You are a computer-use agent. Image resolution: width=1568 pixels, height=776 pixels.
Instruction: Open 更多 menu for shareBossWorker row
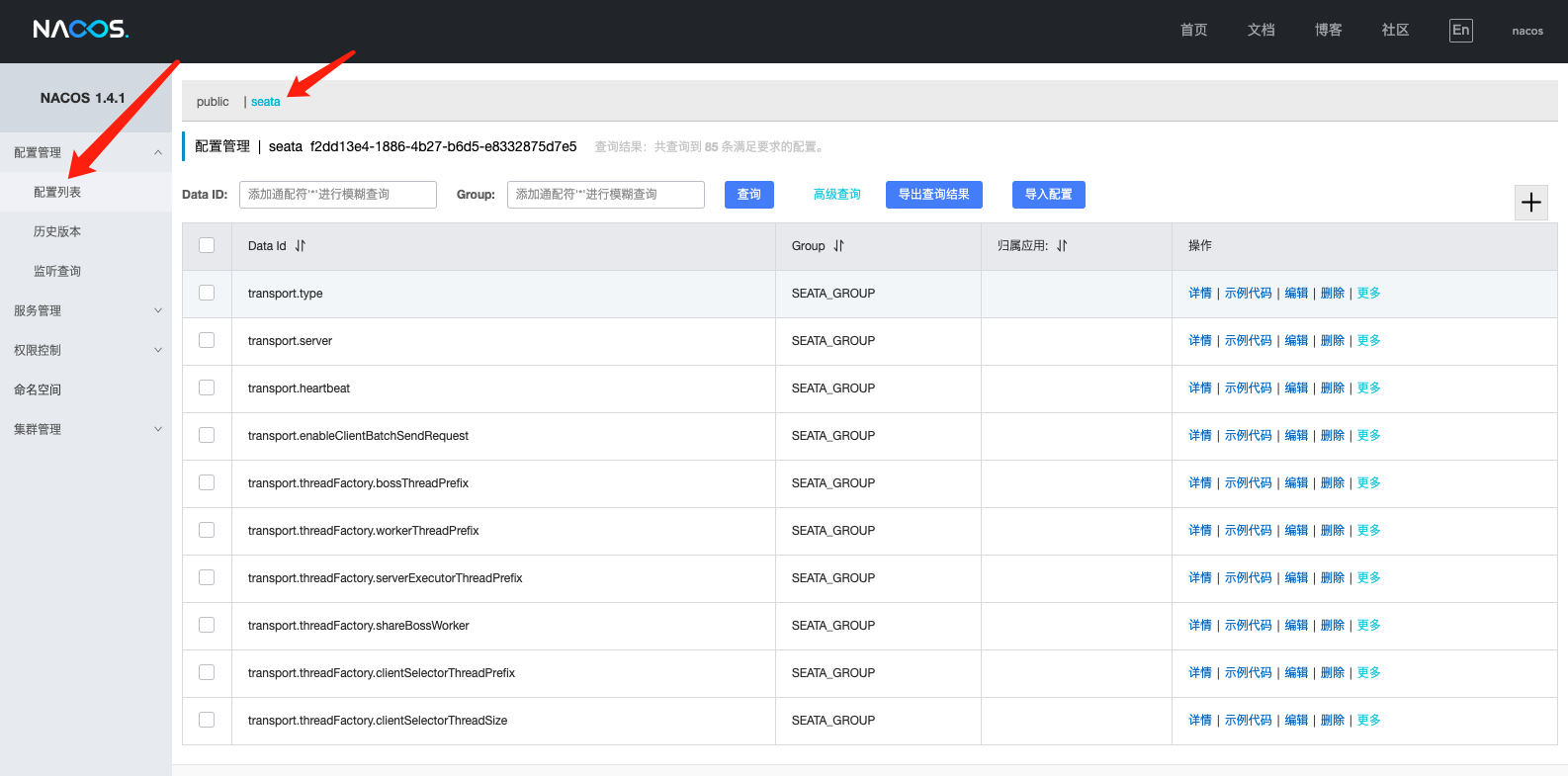coord(1368,626)
